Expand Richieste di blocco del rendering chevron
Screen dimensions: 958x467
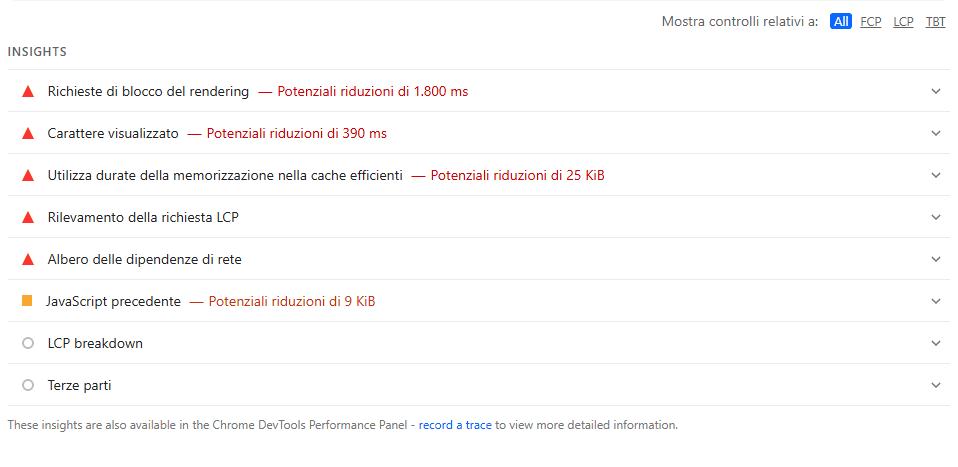(936, 91)
